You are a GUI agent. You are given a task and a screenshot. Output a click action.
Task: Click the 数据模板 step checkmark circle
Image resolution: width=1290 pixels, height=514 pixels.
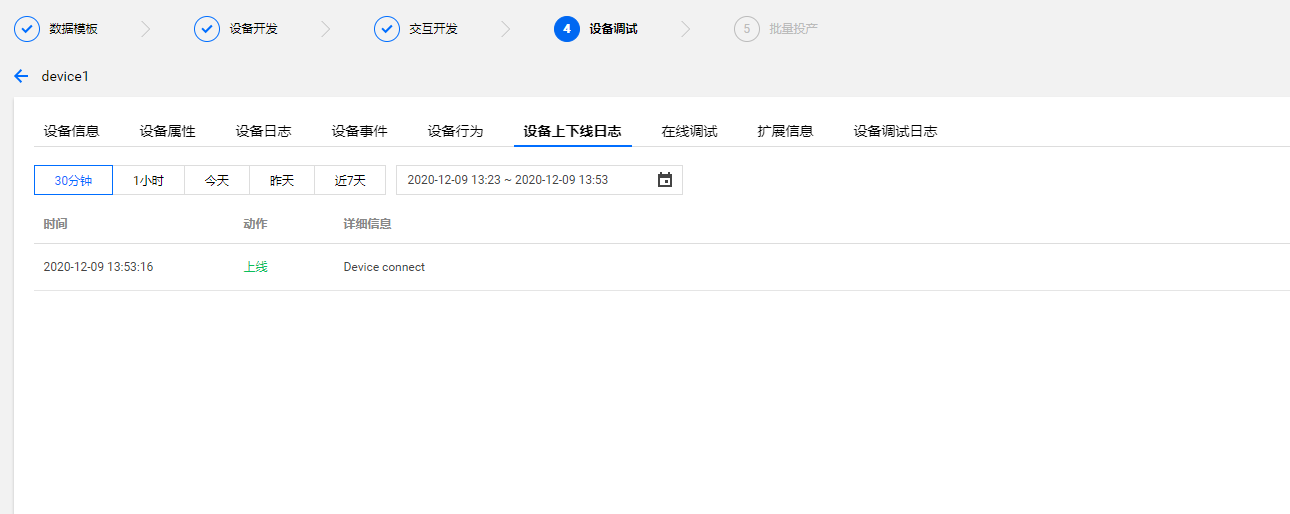click(x=27, y=29)
